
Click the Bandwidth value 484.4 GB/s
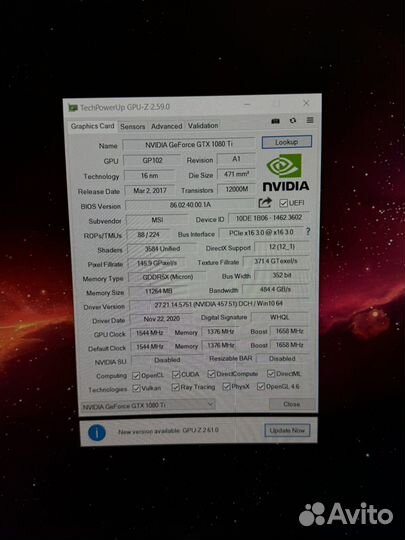coord(276,289)
